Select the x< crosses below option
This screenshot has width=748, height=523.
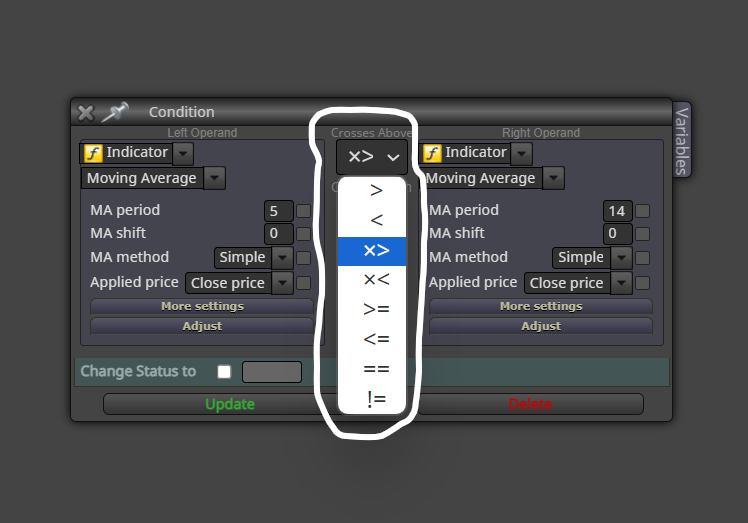tap(372, 280)
